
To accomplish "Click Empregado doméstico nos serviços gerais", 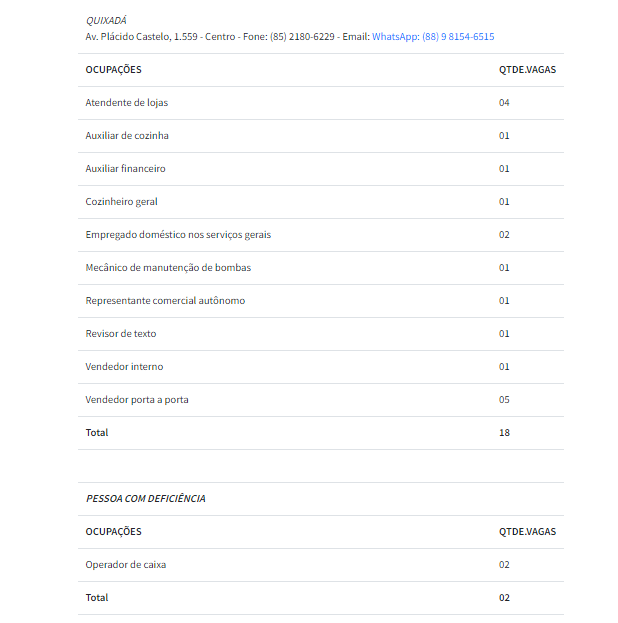I will [x=178, y=235].
